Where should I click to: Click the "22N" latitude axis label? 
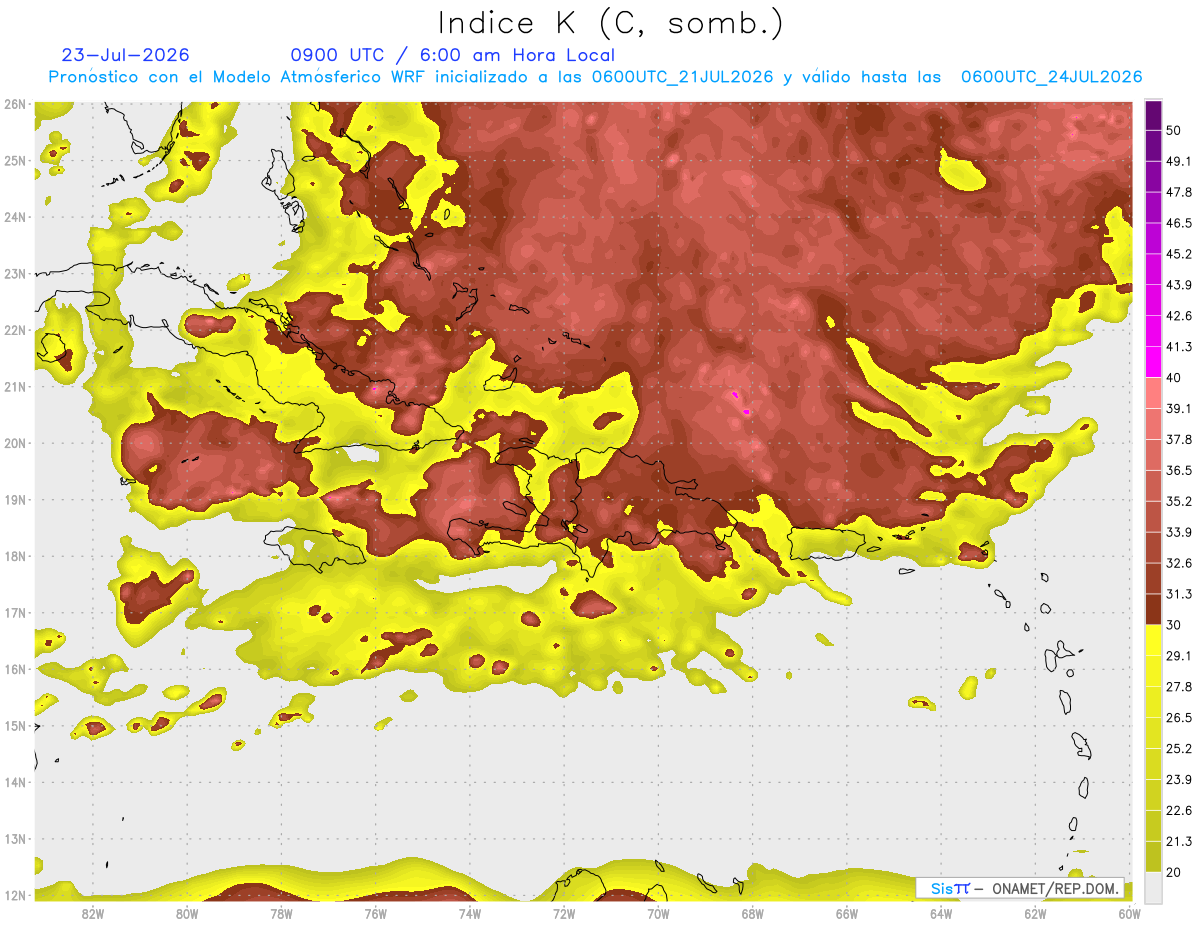[15, 330]
